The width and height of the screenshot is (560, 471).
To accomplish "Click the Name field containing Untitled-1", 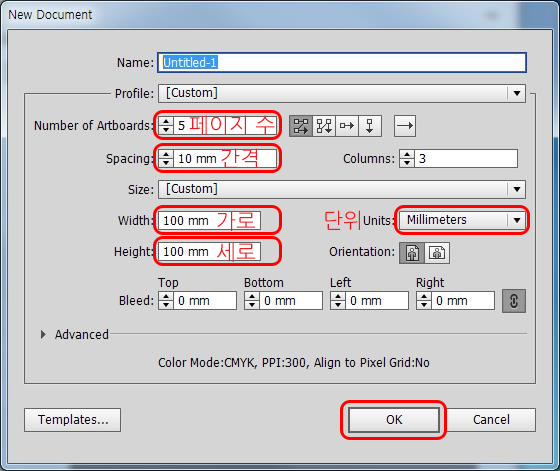I will pos(342,62).
